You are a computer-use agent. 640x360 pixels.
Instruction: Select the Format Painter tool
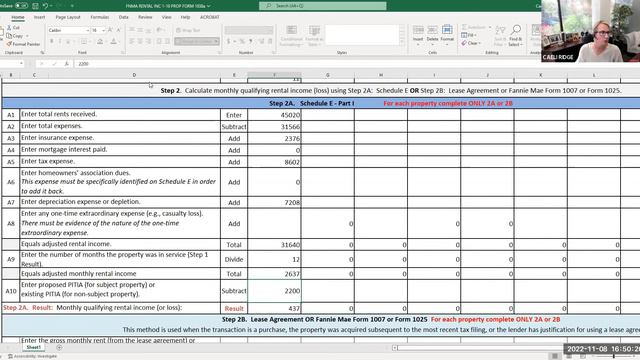click(x=24, y=44)
